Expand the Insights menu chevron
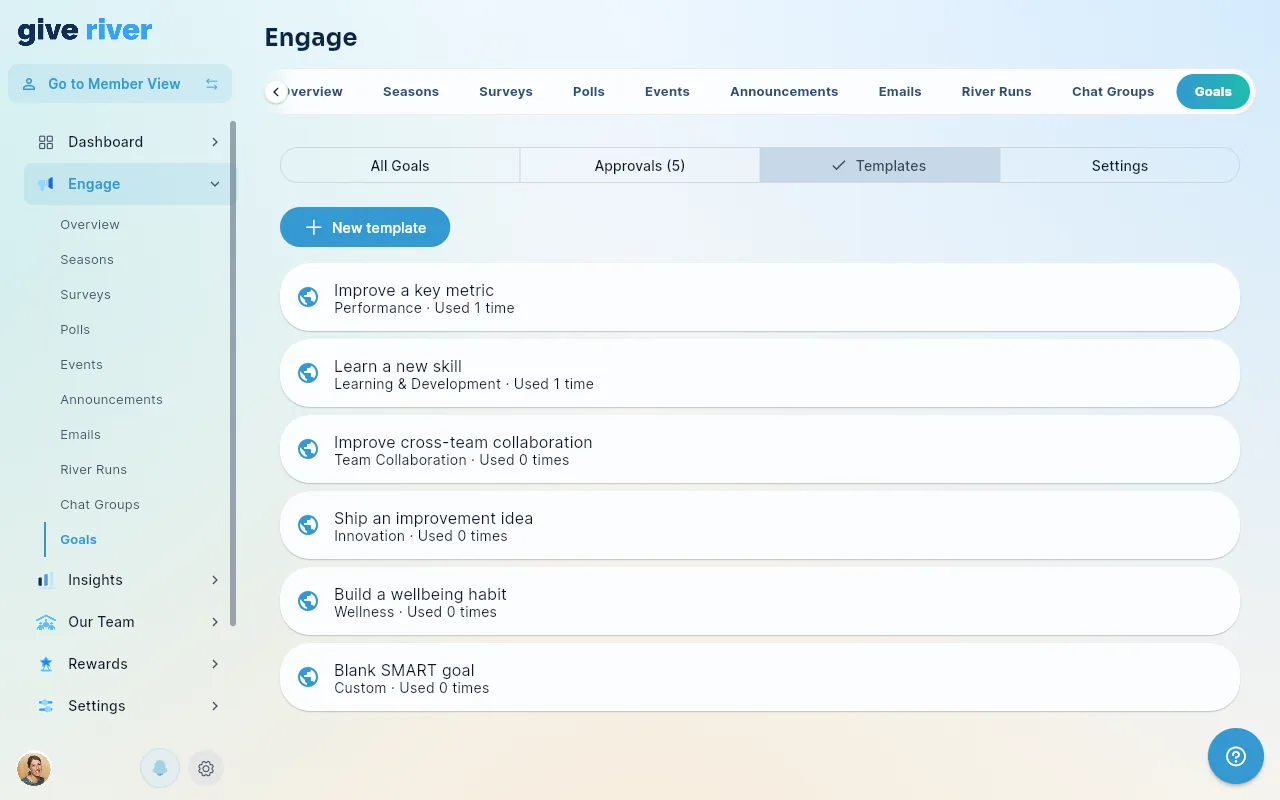This screenshot has height=800, width=1280. (x=215, y=580)
